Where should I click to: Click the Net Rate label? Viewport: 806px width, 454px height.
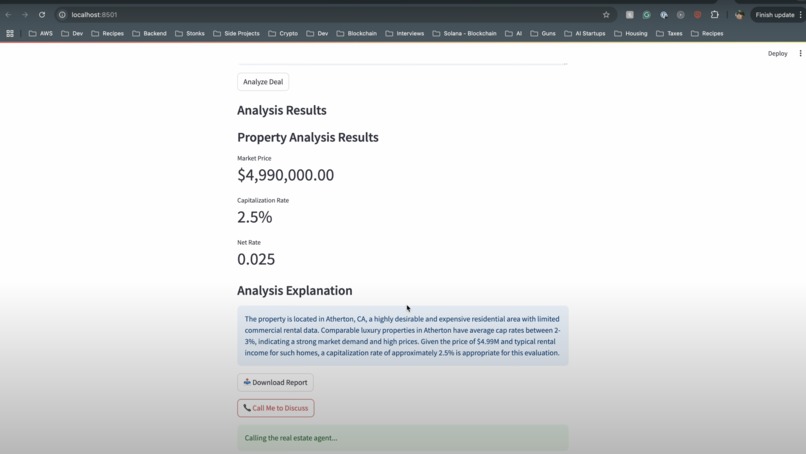pyautogui.click(x=249, y=242)
